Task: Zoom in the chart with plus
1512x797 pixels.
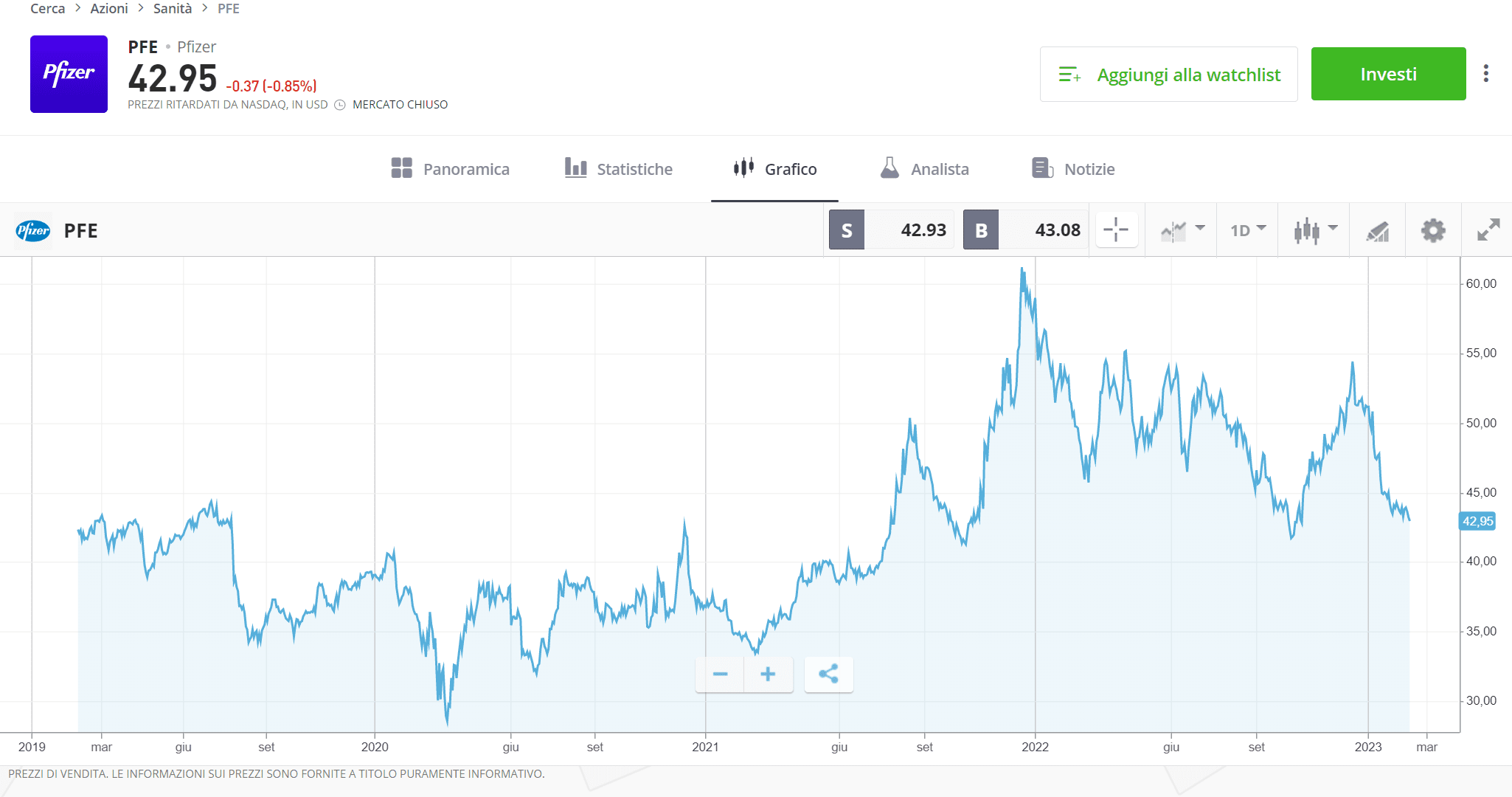Action: (768, 674)
